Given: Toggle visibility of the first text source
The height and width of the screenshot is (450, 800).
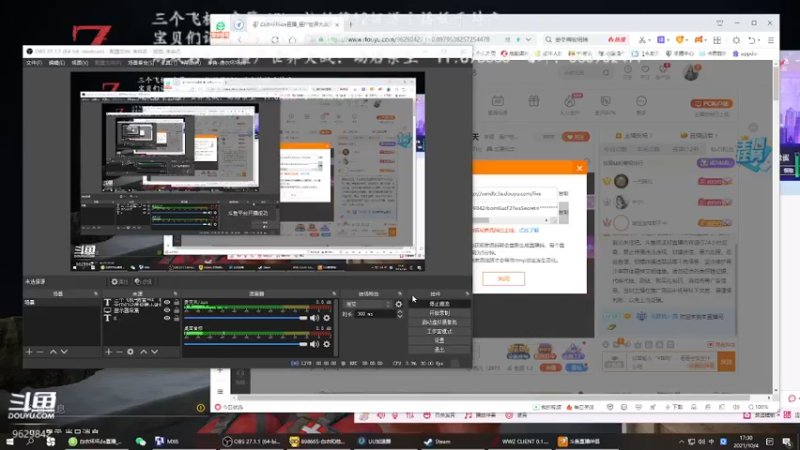Looking at the screenshot, I should point(167,303).
